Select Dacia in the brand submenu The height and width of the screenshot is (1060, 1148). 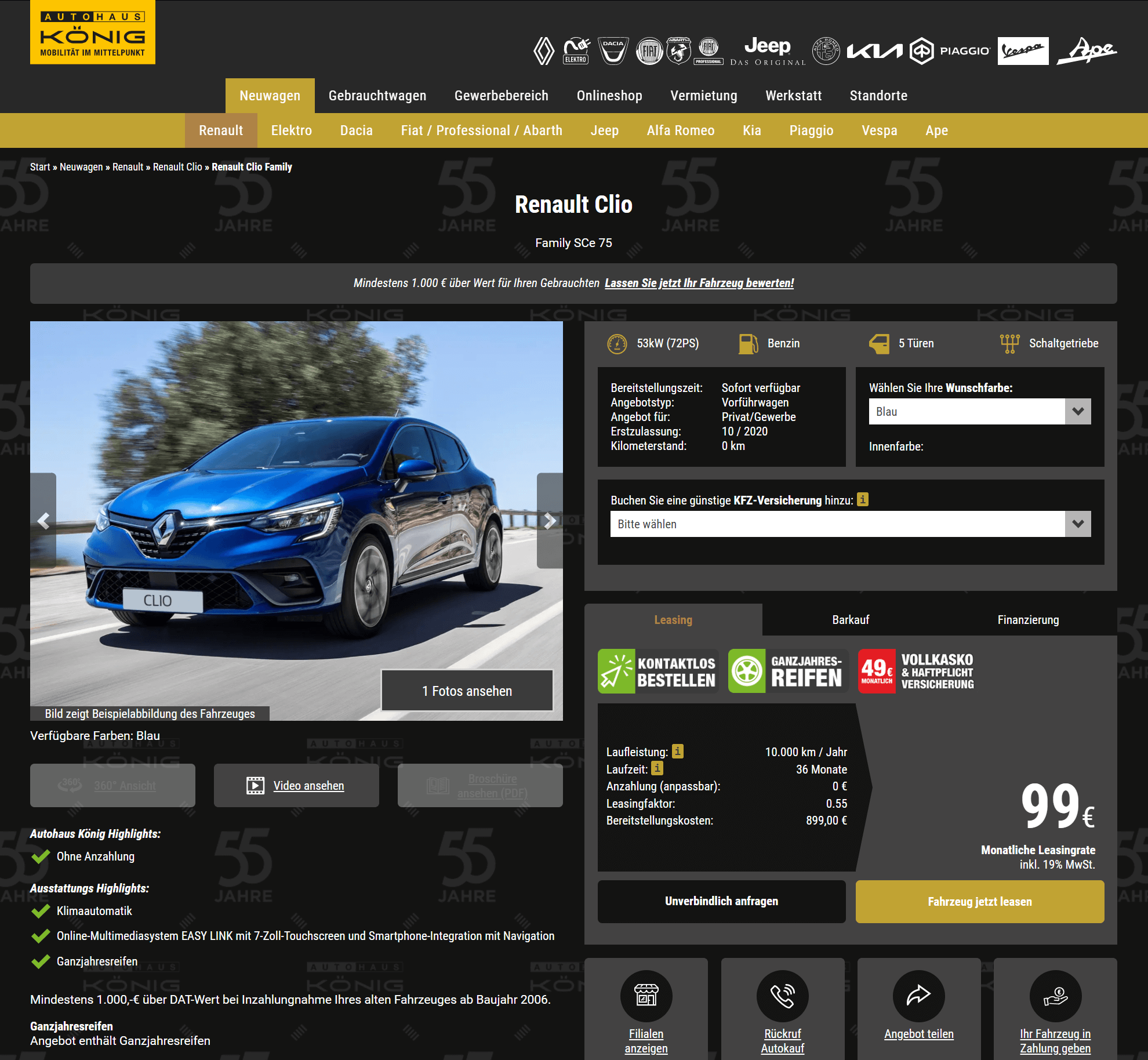coord(357,130)
